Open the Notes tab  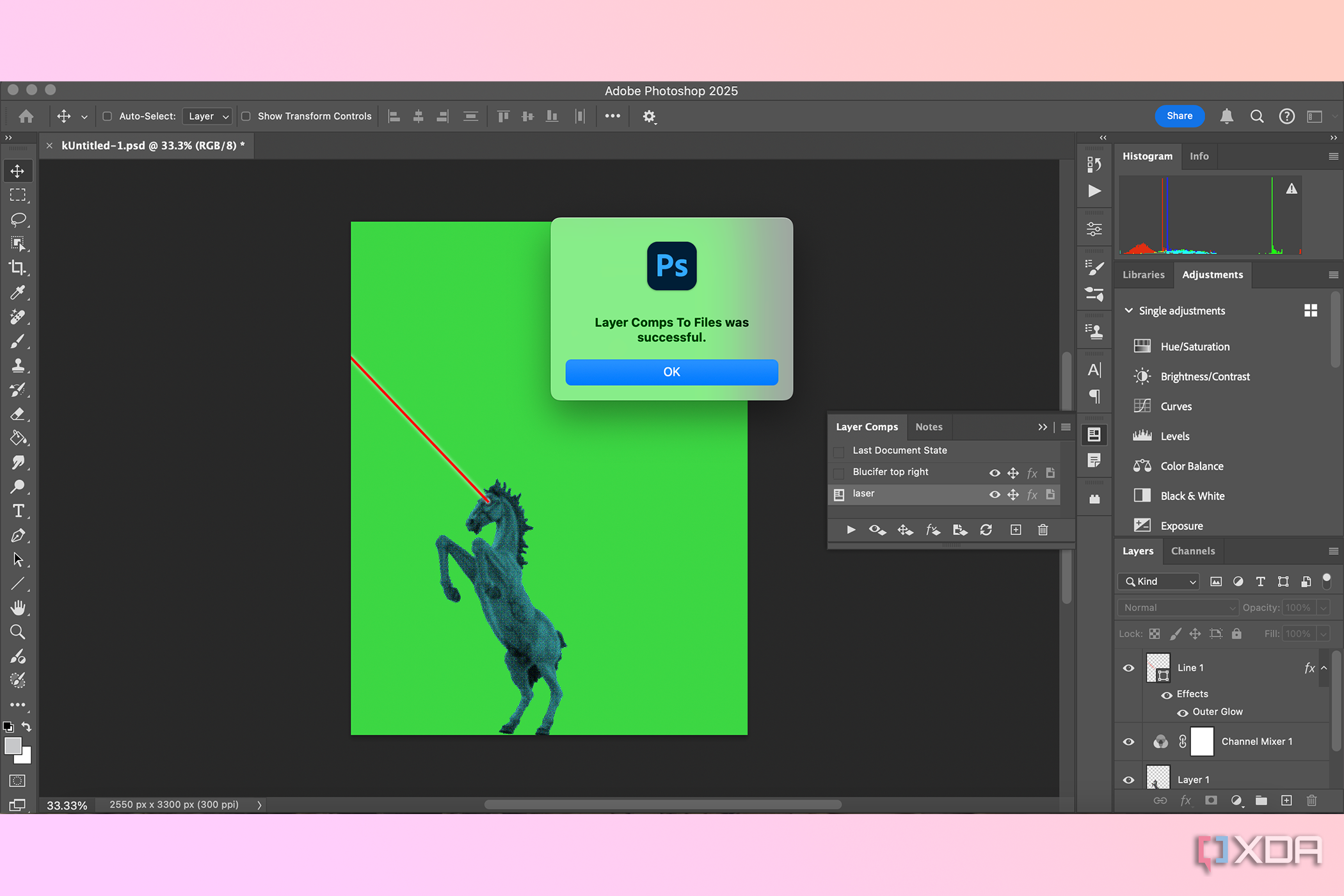929,427
